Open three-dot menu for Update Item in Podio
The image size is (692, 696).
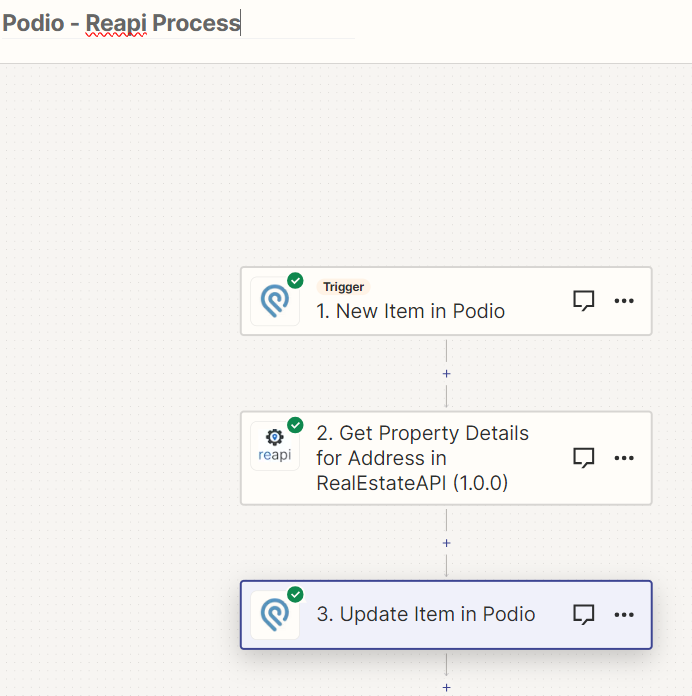tap(624, 615)
